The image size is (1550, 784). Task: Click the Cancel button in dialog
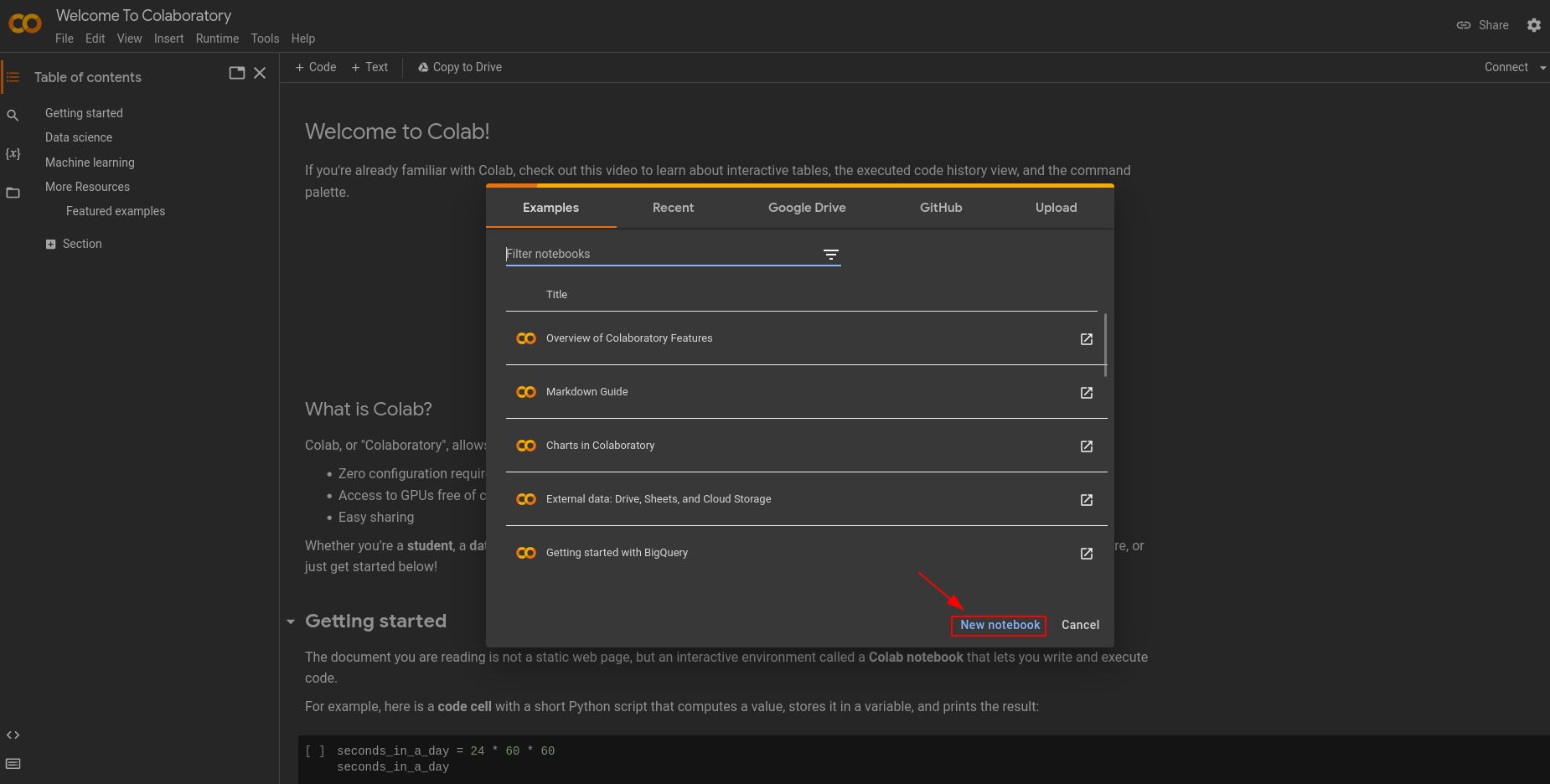pos(1081,625)
